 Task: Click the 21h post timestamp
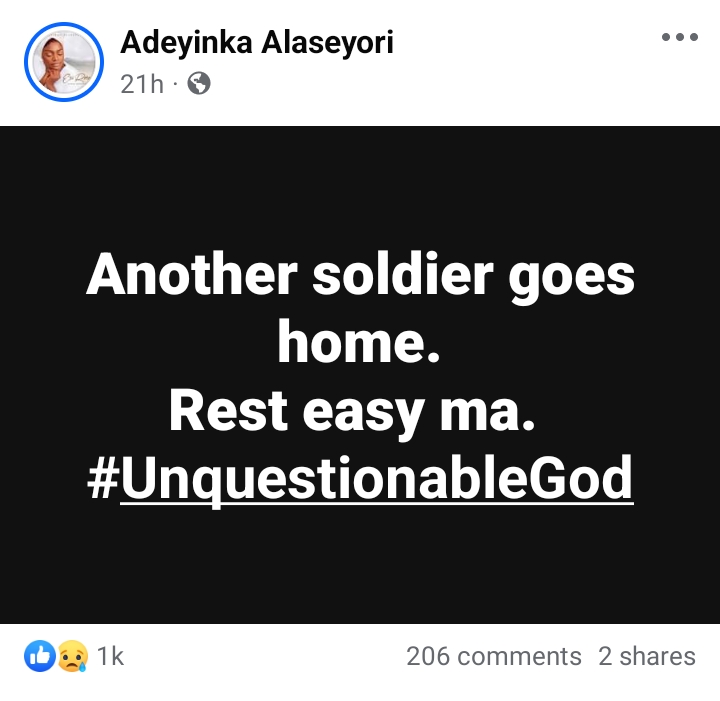tap(141, 84)
